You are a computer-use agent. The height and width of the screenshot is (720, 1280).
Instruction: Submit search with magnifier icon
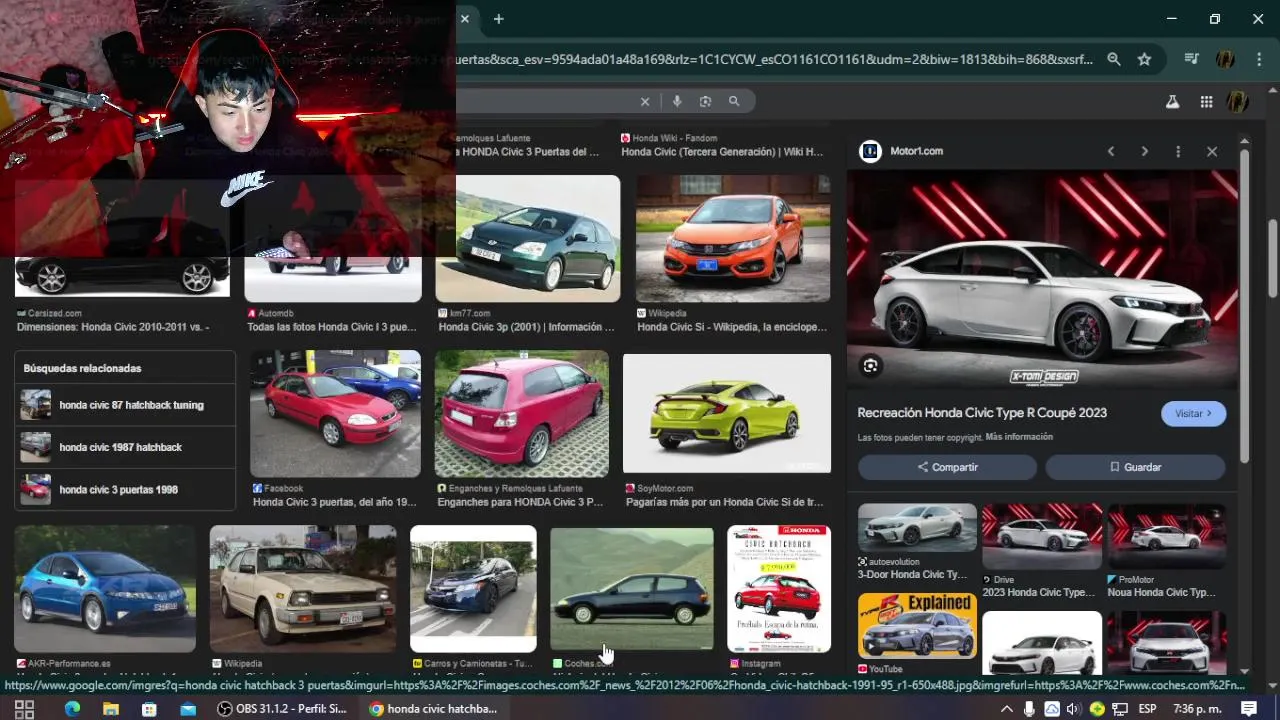point(734,102)
